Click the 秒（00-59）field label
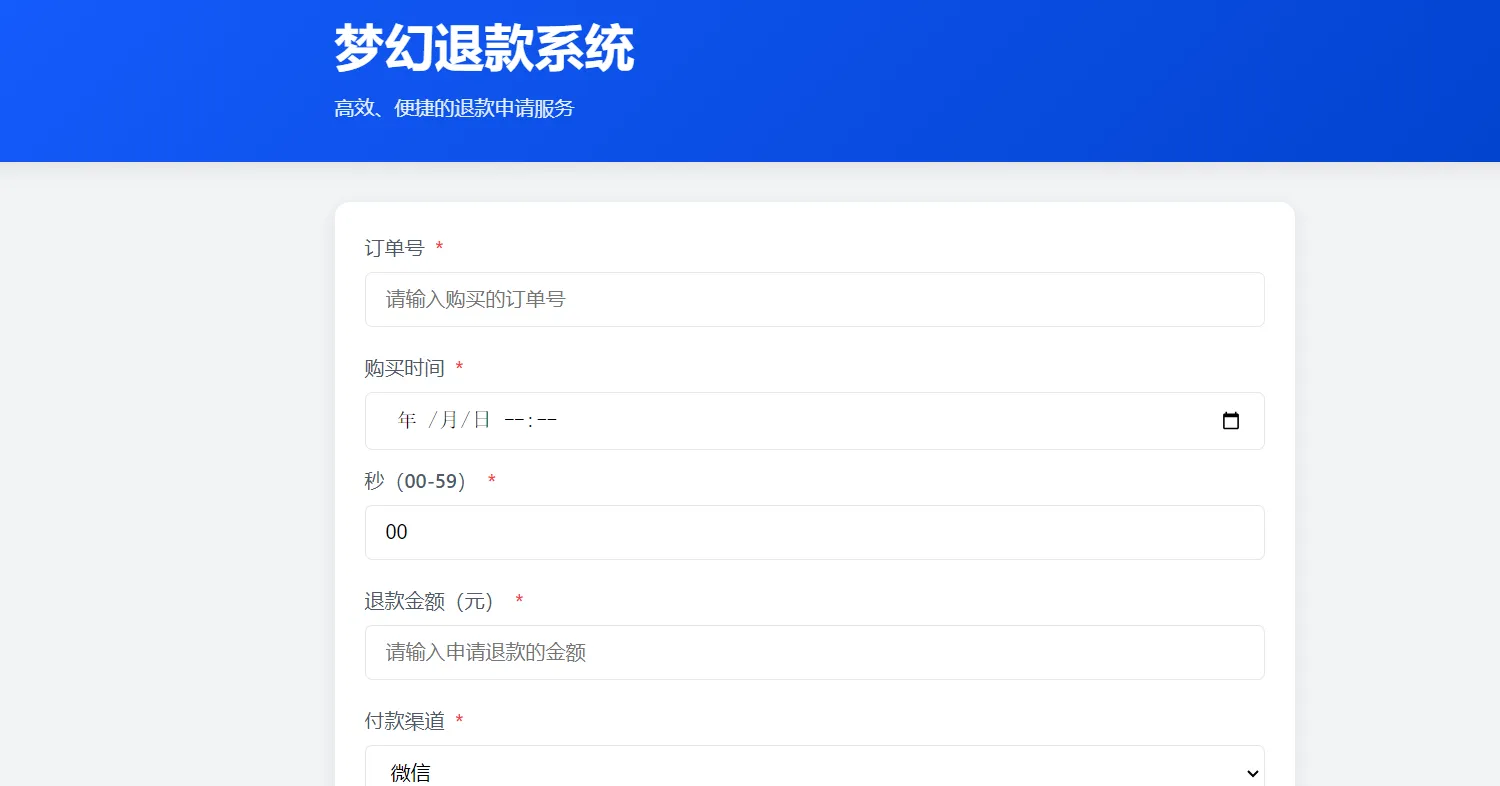The image size is (1500, 786). click(415, 481)
